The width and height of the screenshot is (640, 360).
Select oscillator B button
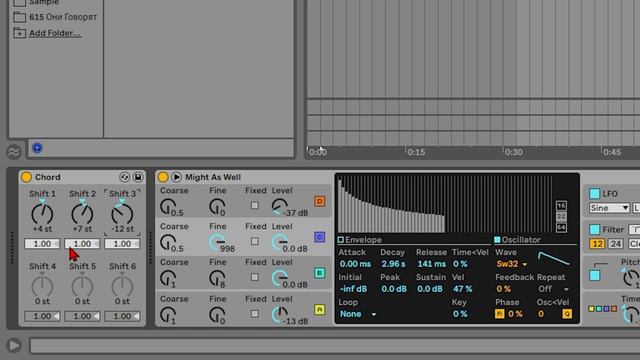point(320,273)
